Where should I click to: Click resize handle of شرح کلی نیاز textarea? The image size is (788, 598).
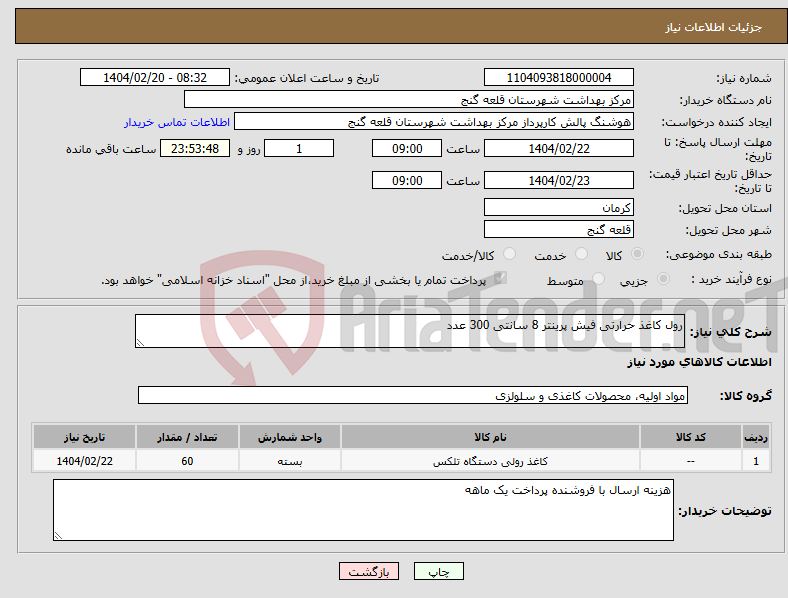[140, 343]
